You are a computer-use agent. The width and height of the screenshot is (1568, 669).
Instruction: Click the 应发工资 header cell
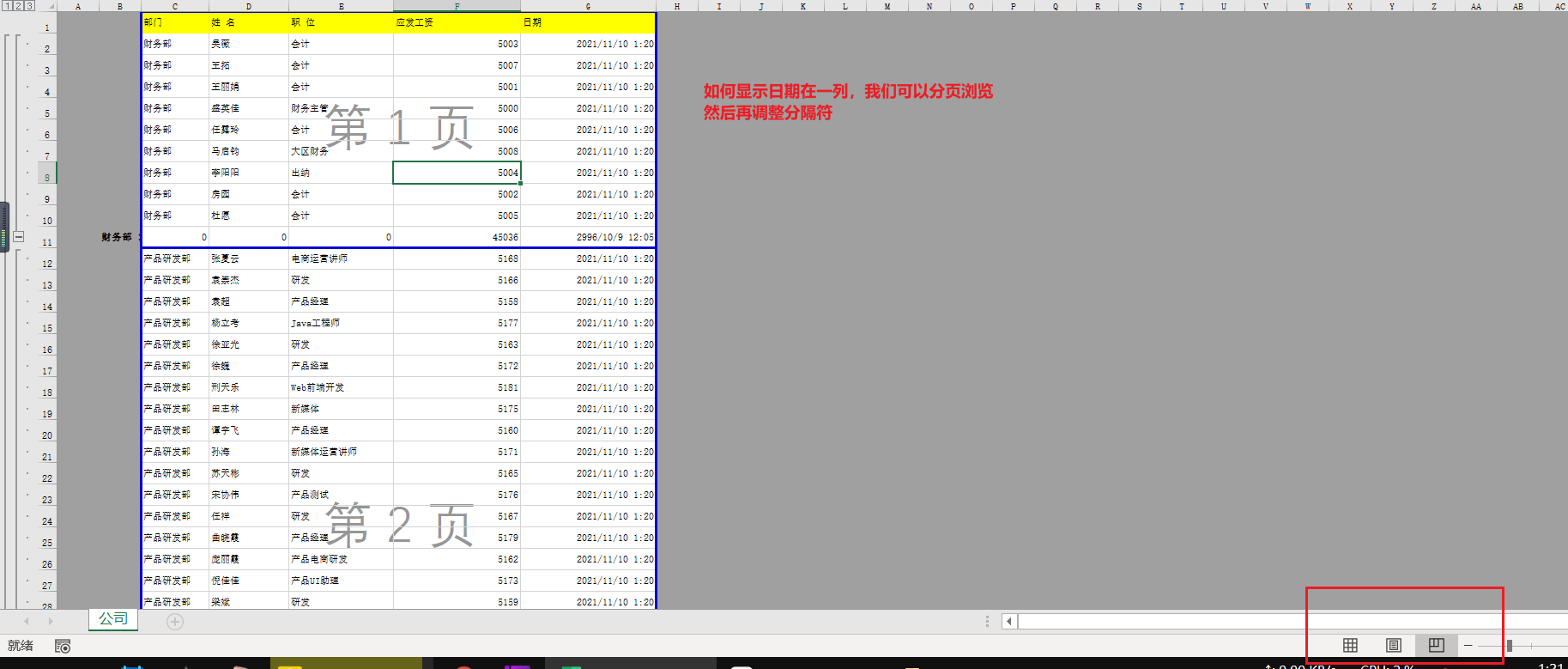tap(457, 22)
